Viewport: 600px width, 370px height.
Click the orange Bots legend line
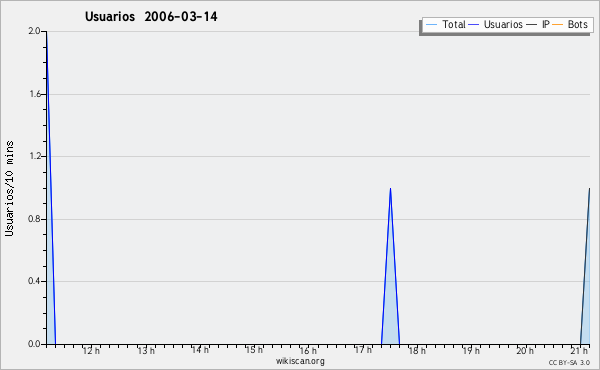tap(558, 25)
